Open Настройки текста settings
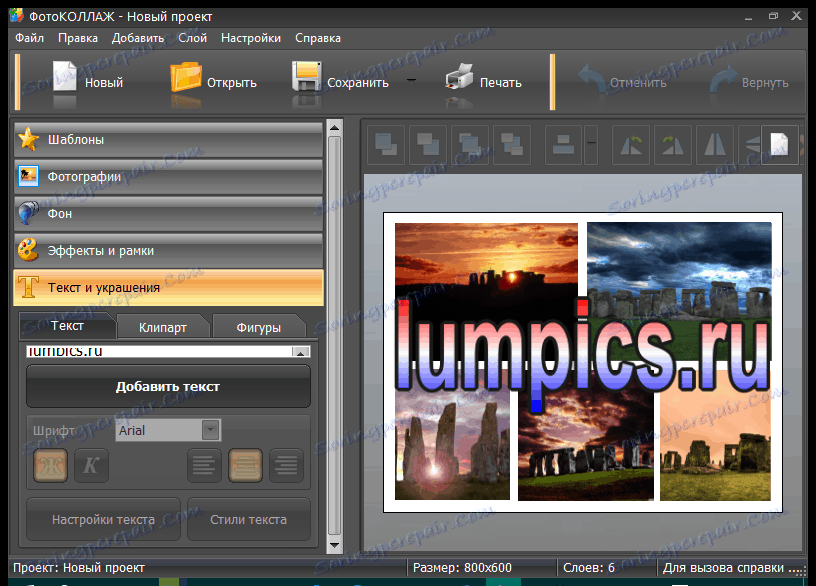 pyautogui.click(x=103, y=519)
